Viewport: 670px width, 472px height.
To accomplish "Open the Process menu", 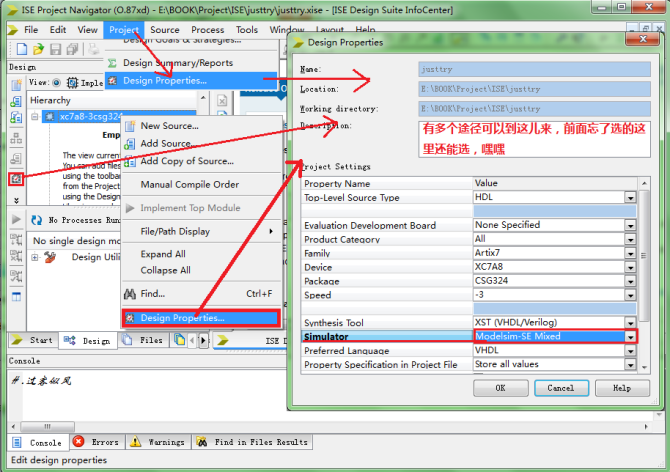I will (x=207, y=29).
